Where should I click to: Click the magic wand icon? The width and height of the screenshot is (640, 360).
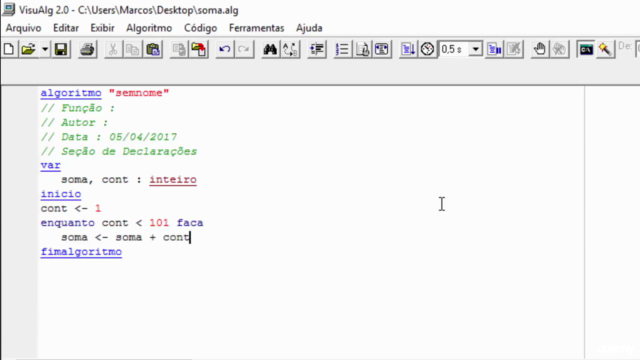(x=605, y=49)
